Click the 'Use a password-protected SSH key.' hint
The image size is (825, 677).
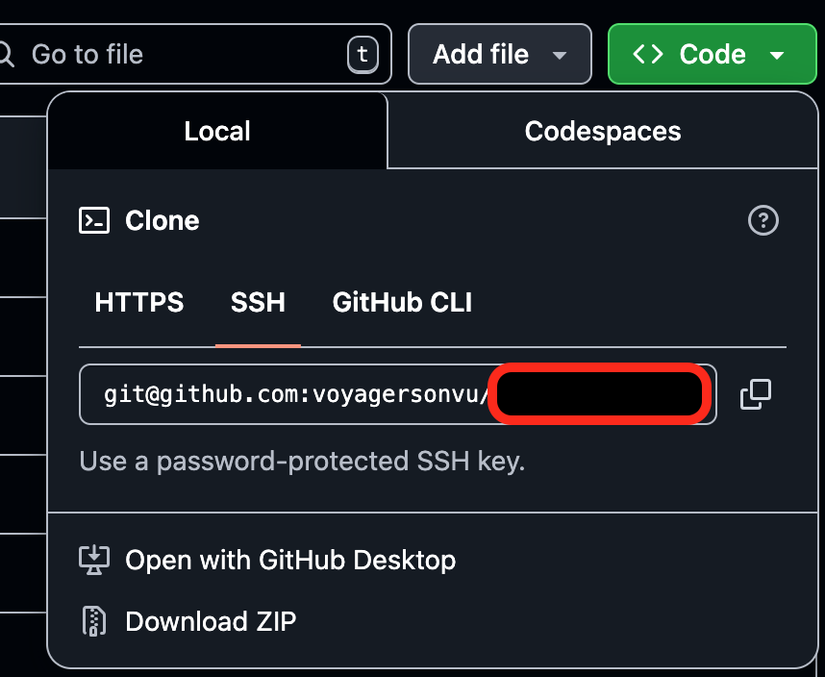coord(302,461)
